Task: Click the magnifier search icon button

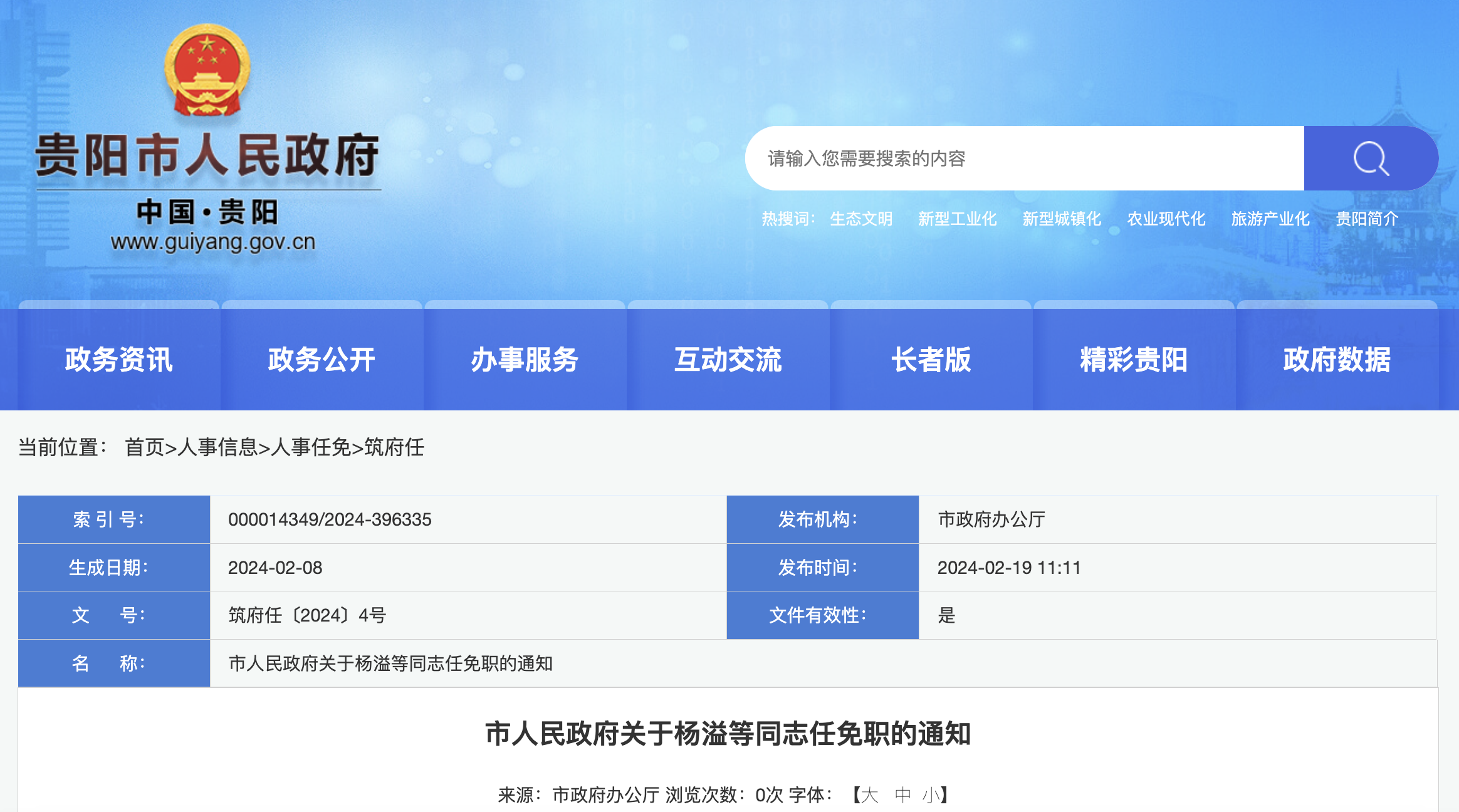Action: (1370, 159)
